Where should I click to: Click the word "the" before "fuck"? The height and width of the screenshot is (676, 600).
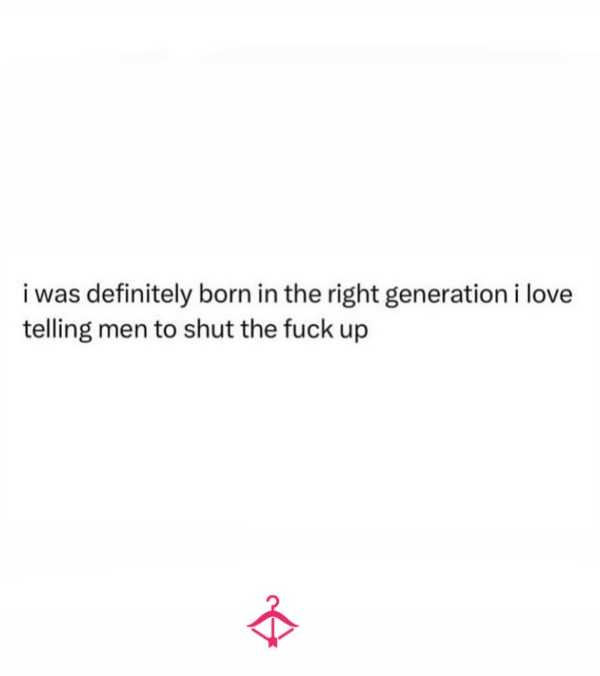(x=259, y=329)
